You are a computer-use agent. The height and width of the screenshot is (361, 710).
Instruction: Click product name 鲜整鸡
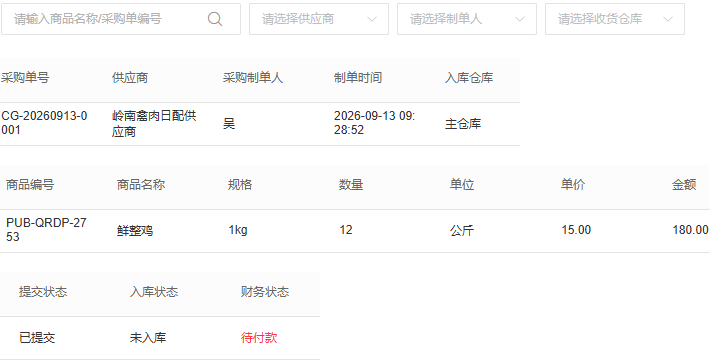pos(135,231)
